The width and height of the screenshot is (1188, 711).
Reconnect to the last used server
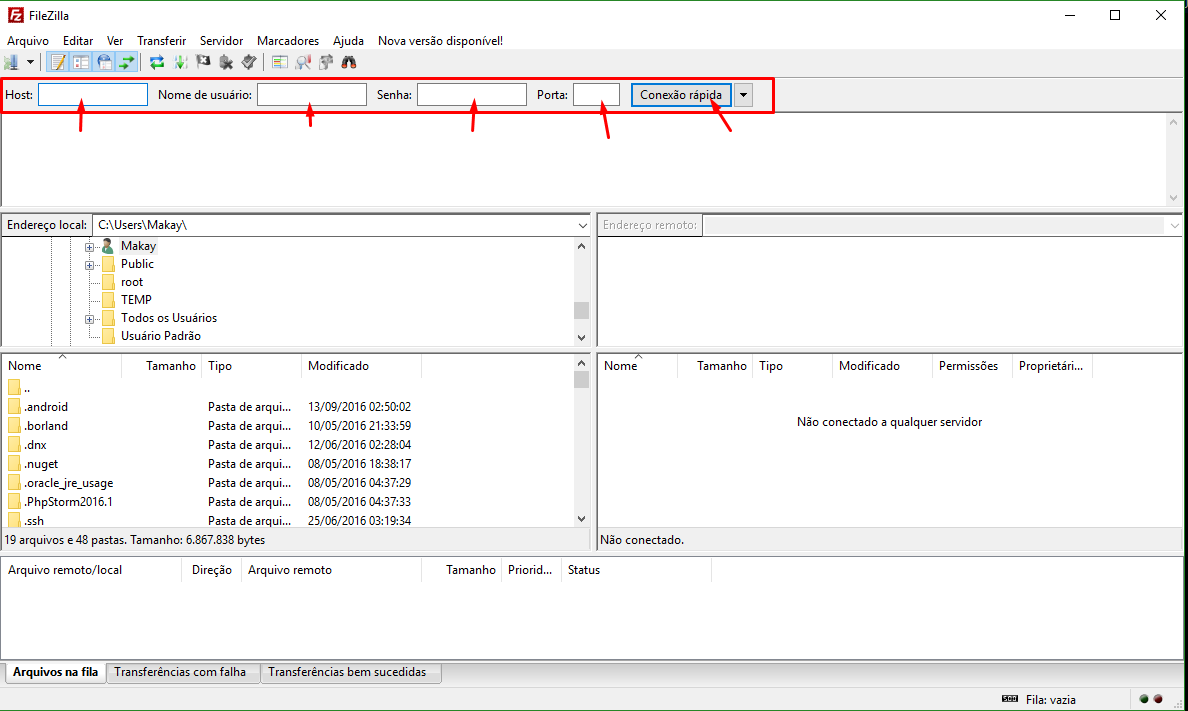[x=249, y=62]
